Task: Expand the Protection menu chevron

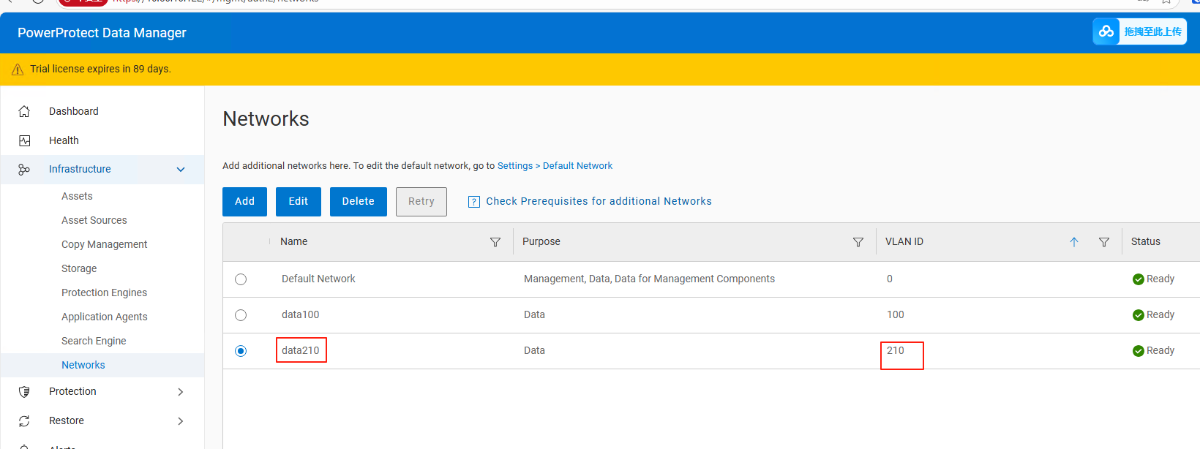Action: [181, 391]
